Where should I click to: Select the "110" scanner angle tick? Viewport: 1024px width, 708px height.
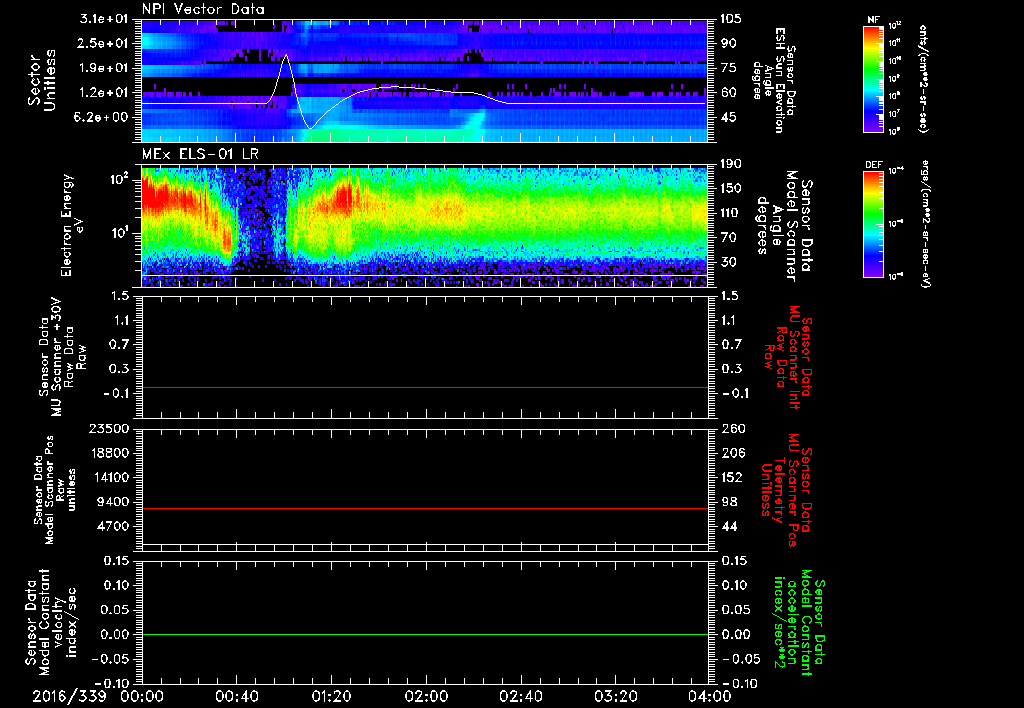pyautogui.click(x=731, y=213)
